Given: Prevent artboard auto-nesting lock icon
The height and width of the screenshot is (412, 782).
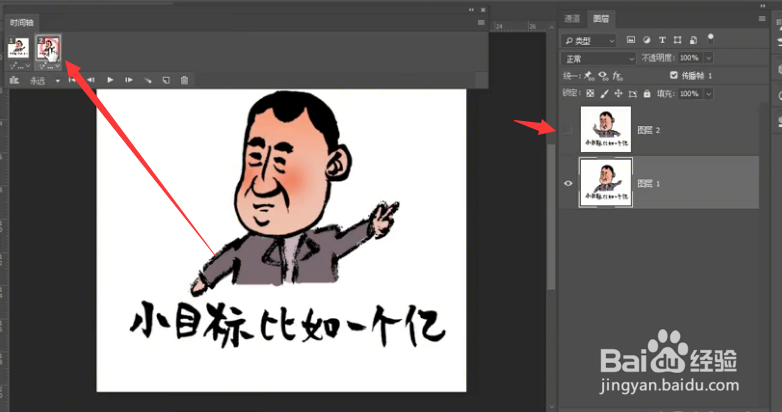Looking at the screenshot, I should pyautogui.click(x=632, y=93).
